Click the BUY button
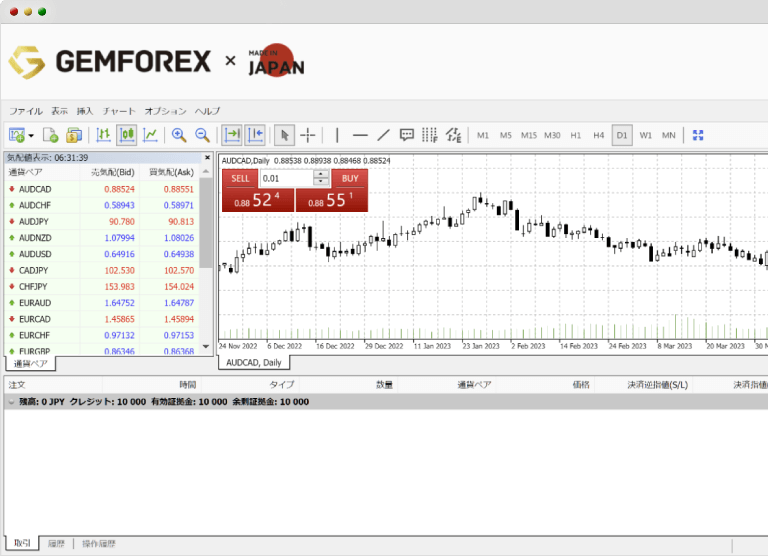 (x=350, y=178)
